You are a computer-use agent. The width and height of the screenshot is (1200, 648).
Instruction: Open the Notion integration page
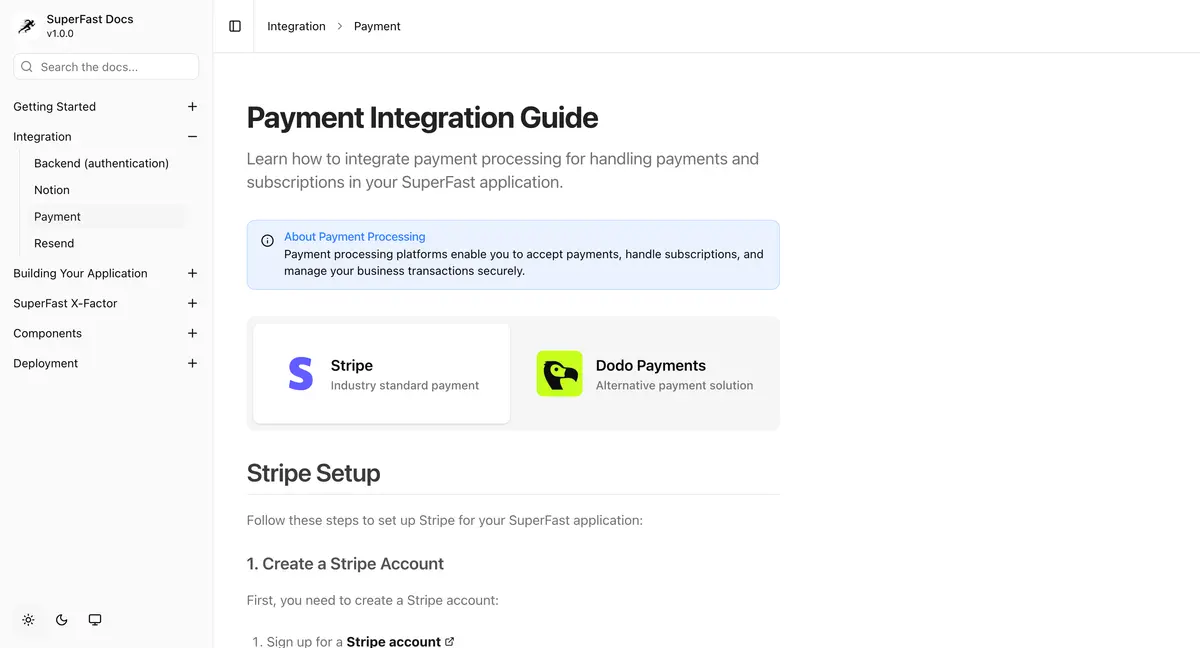pyautogui.click(x=51, y=189)
